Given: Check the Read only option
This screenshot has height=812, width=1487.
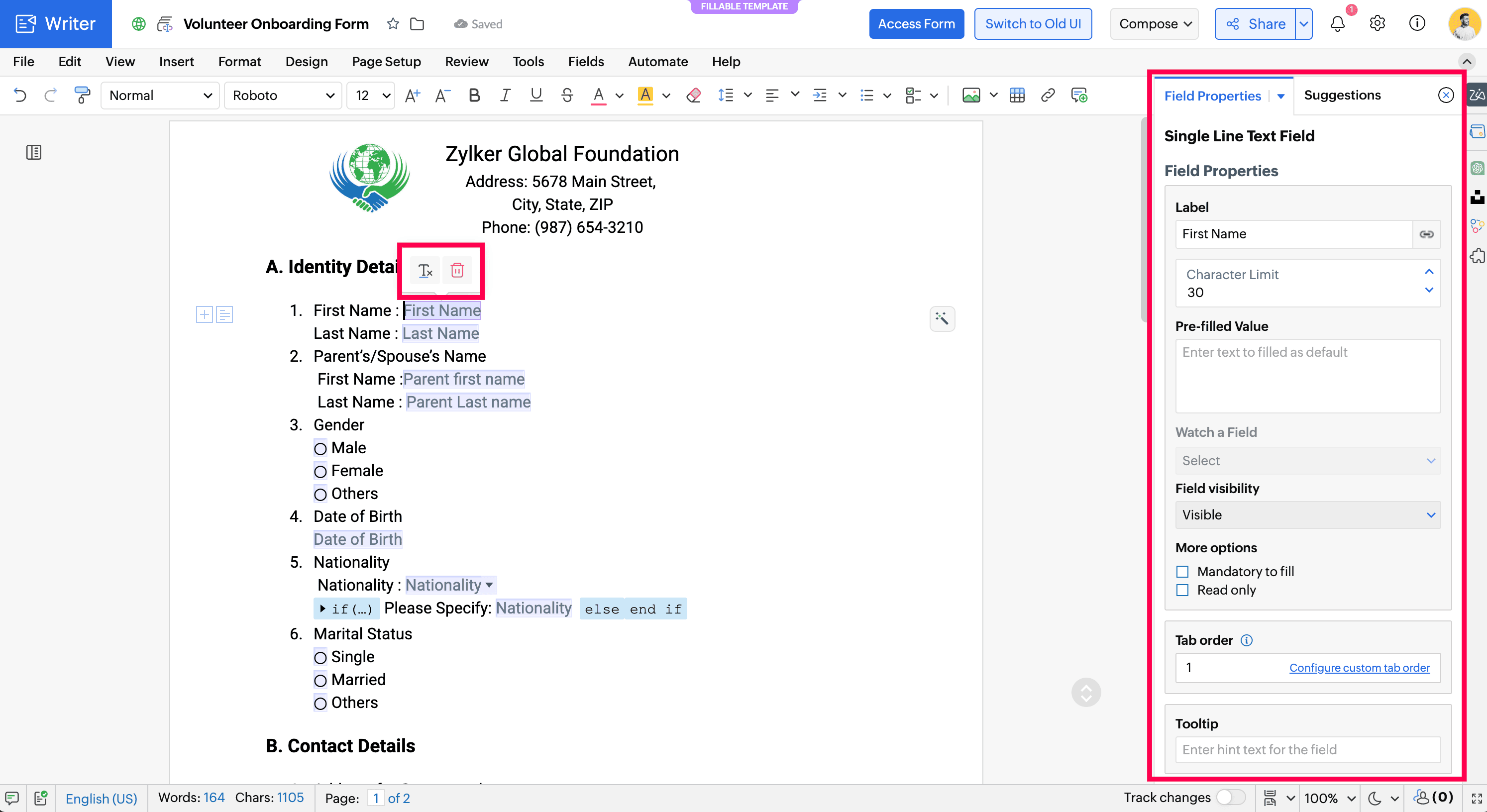Looking at the screenshot, I should (1182, 590).
